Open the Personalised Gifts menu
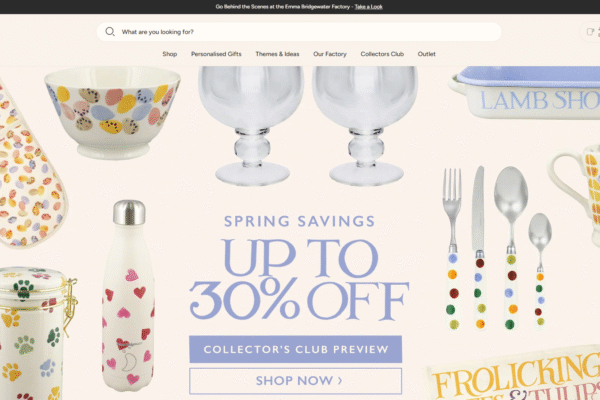This screenshot has height=400, width=600. click(x=216, y=54)
